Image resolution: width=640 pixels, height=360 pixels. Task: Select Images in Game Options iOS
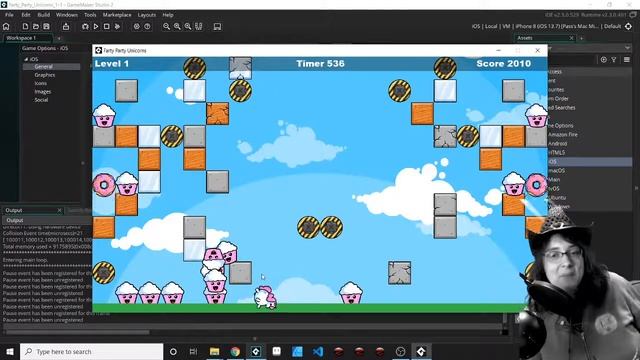[x=42, y=91]
